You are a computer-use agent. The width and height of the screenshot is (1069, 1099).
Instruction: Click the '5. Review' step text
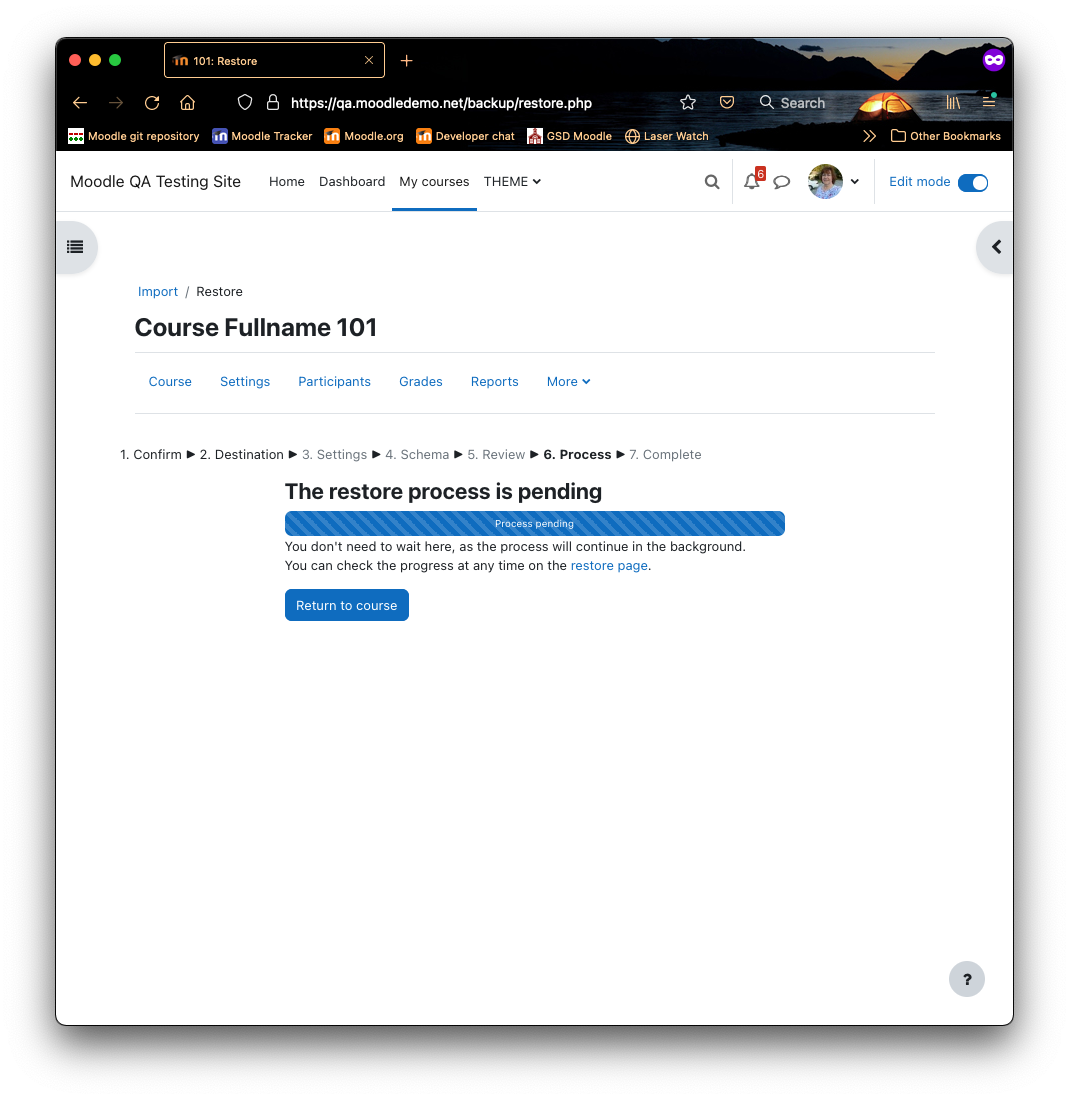[x=496, y=454]
